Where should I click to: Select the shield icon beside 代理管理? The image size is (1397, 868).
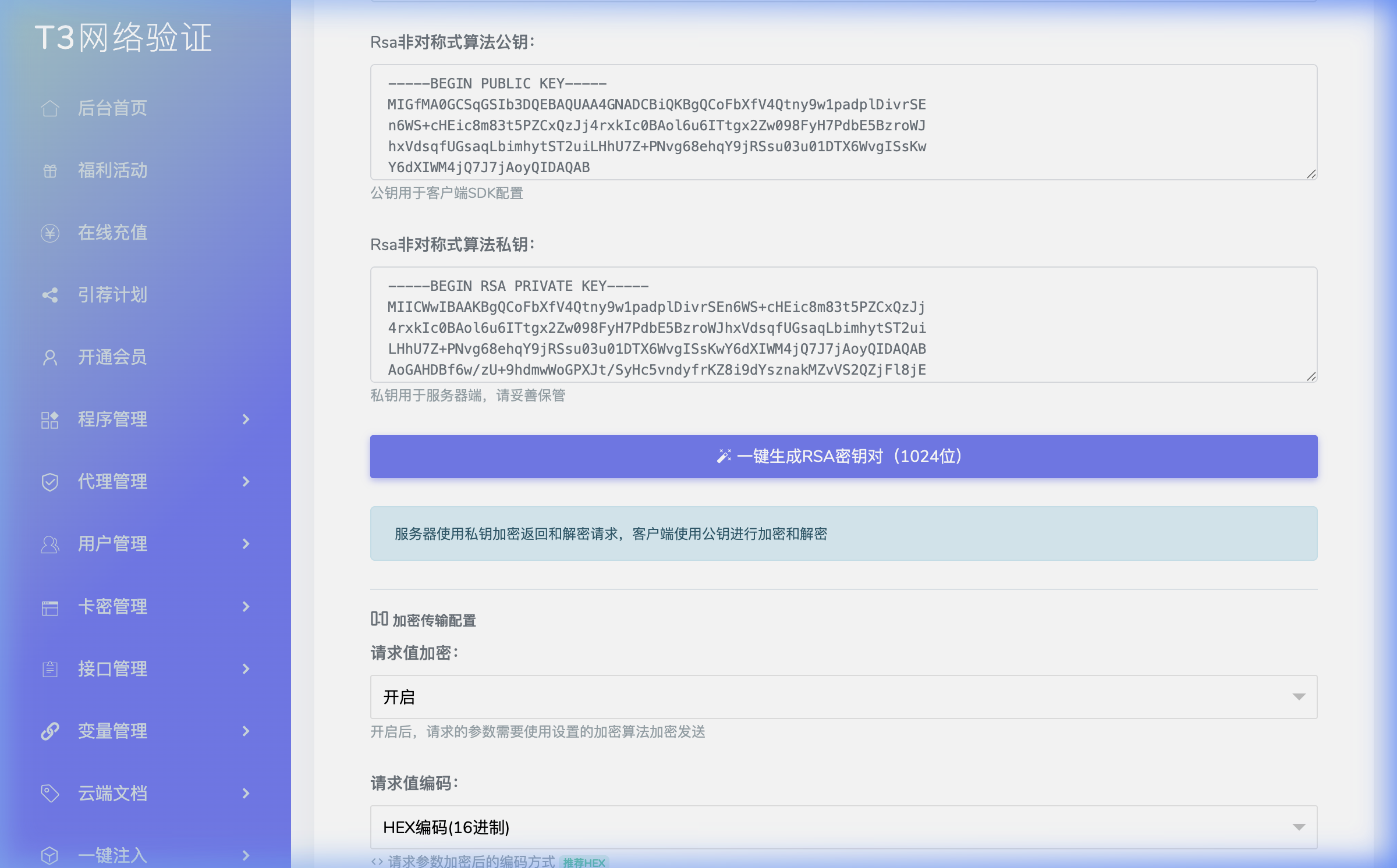click(x=50, y=482)
